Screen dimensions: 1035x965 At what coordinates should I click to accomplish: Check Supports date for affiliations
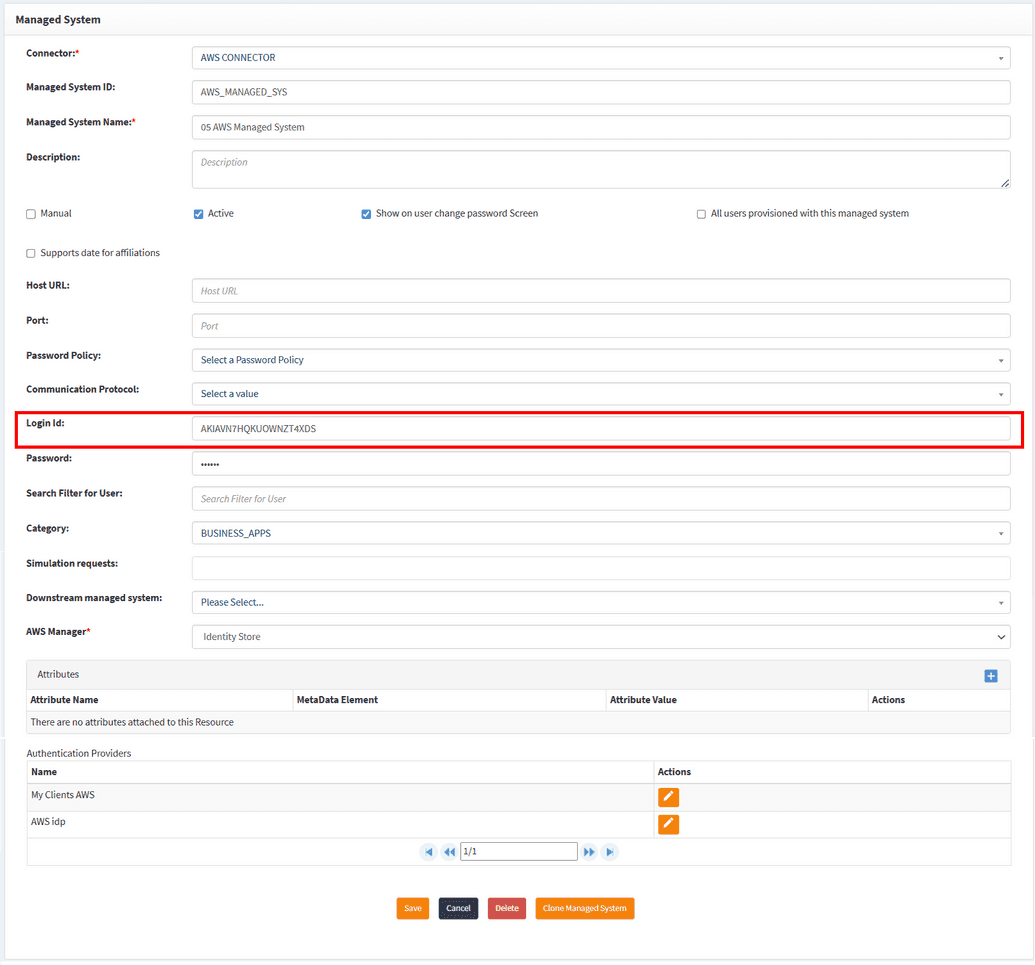(30, 252)
